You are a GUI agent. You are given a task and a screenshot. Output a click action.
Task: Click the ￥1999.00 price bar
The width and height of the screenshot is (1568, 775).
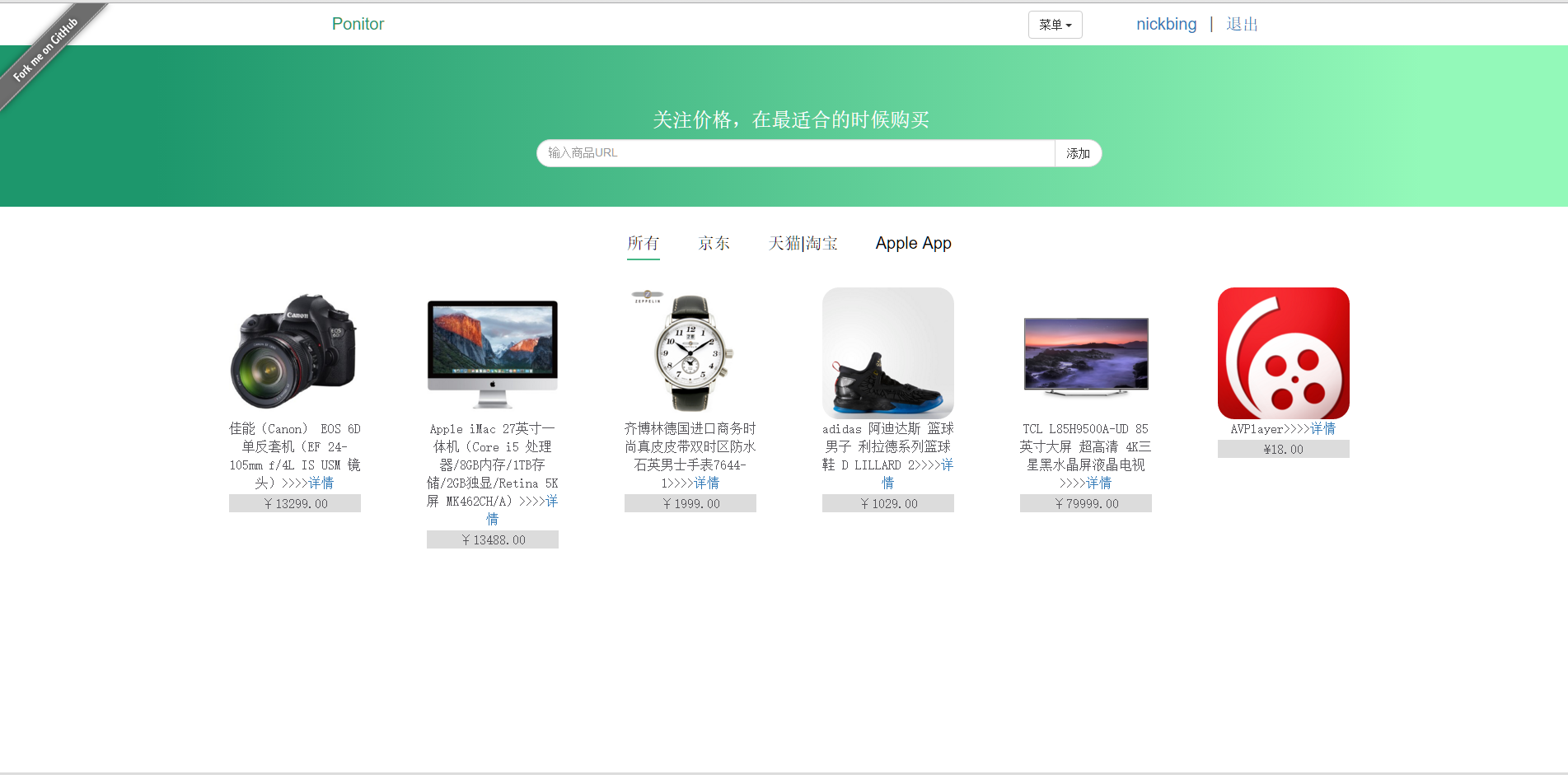point(690,503)
